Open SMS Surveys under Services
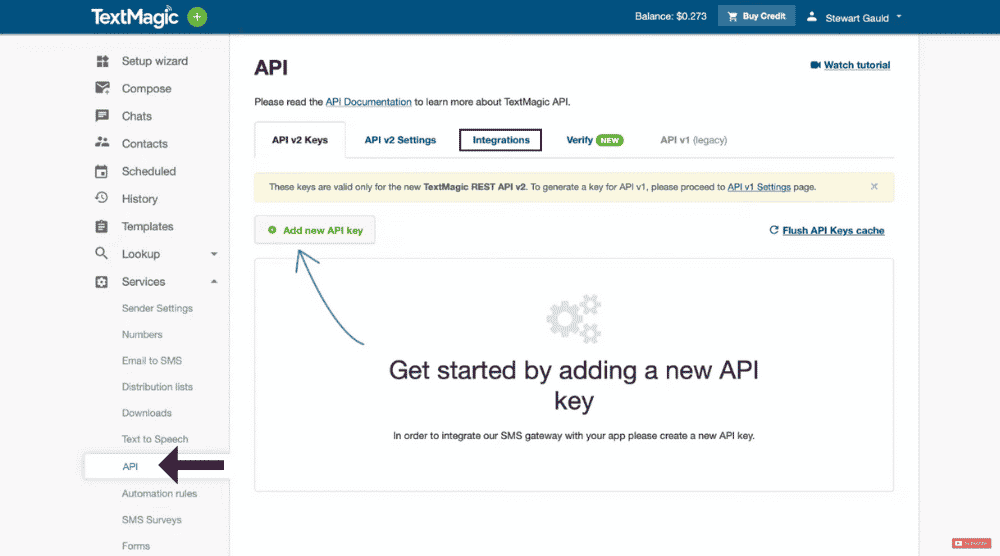This screenshot has width=1000, height=556. (152, 520)
